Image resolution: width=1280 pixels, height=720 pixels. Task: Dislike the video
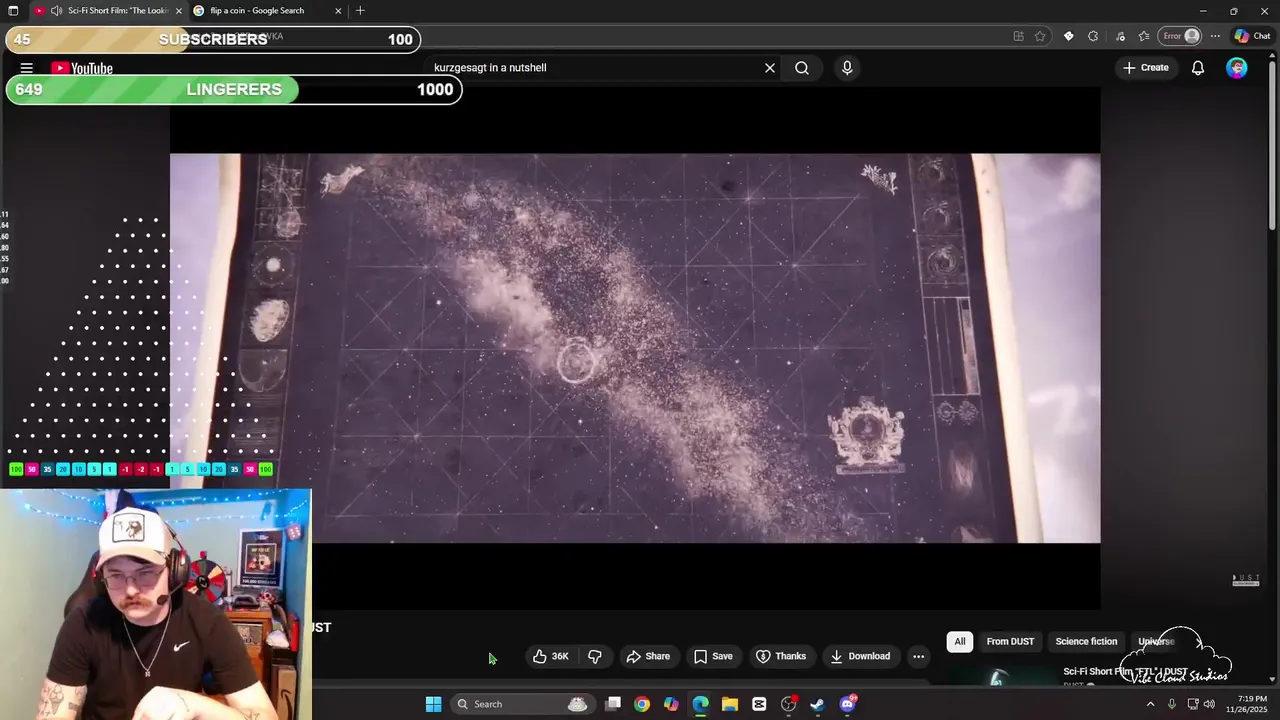(x=595, y=656)
